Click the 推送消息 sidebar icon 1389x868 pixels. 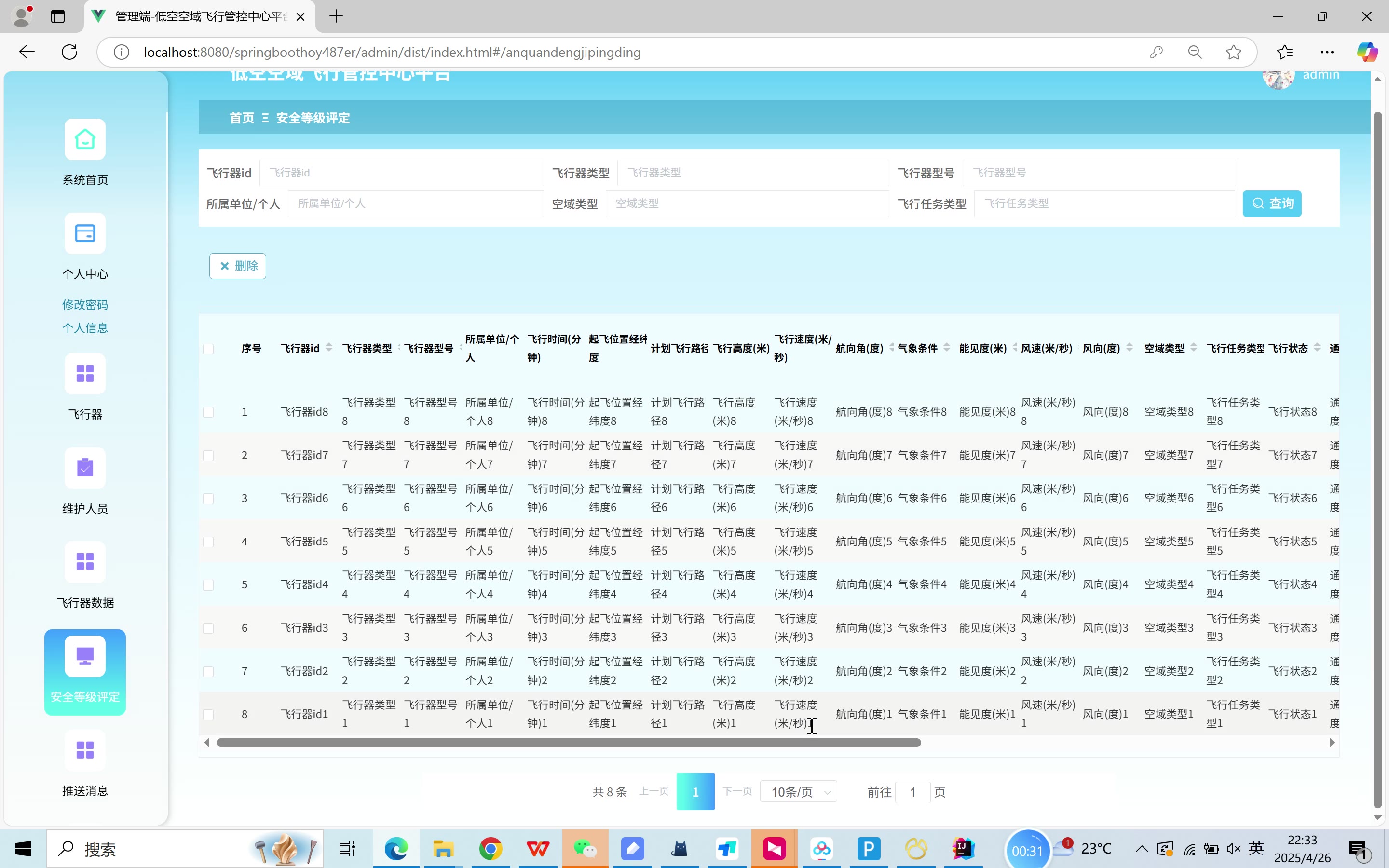pyautogui.click(x=85, y=750)
